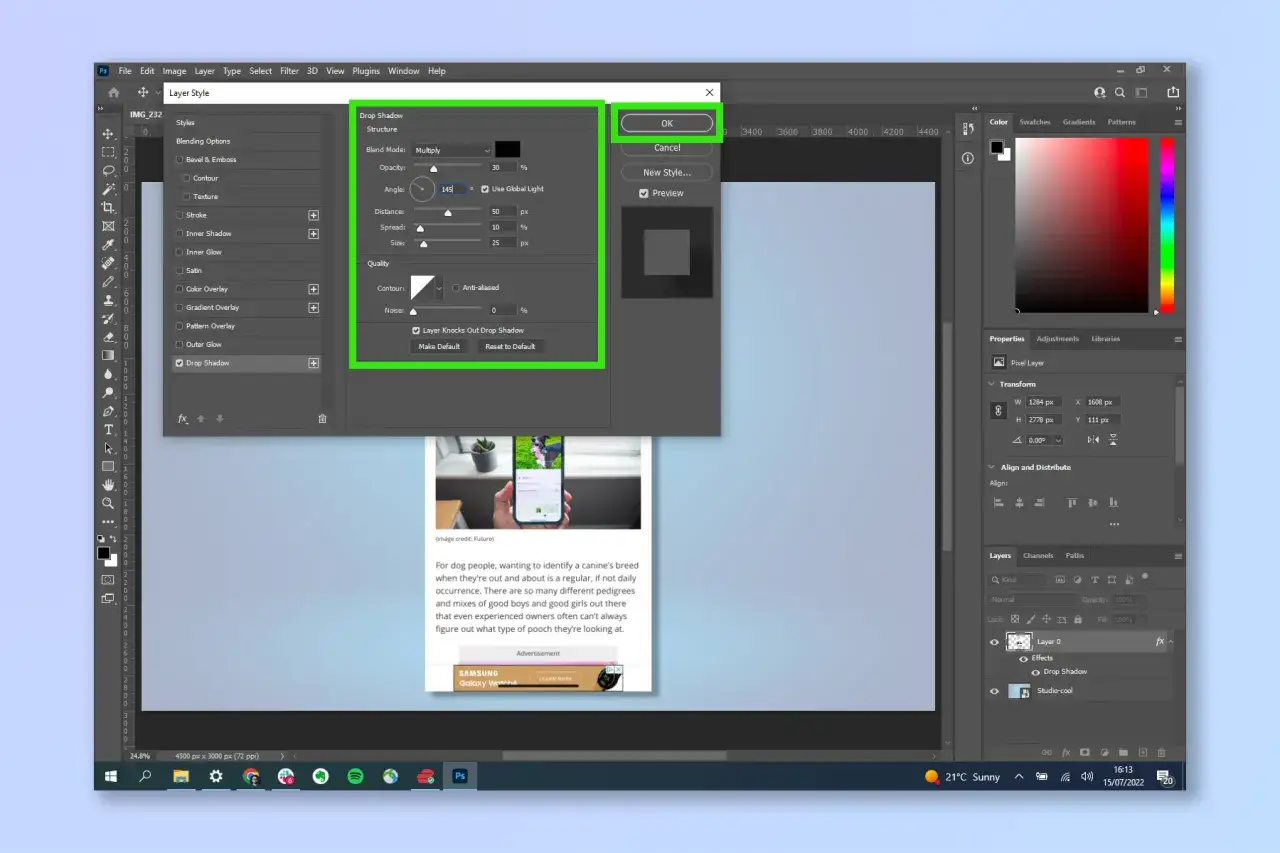1280x853 pixels.
Task: Uncheck Use Global Light
Action: pyautogui.click(x=485, y=189)
